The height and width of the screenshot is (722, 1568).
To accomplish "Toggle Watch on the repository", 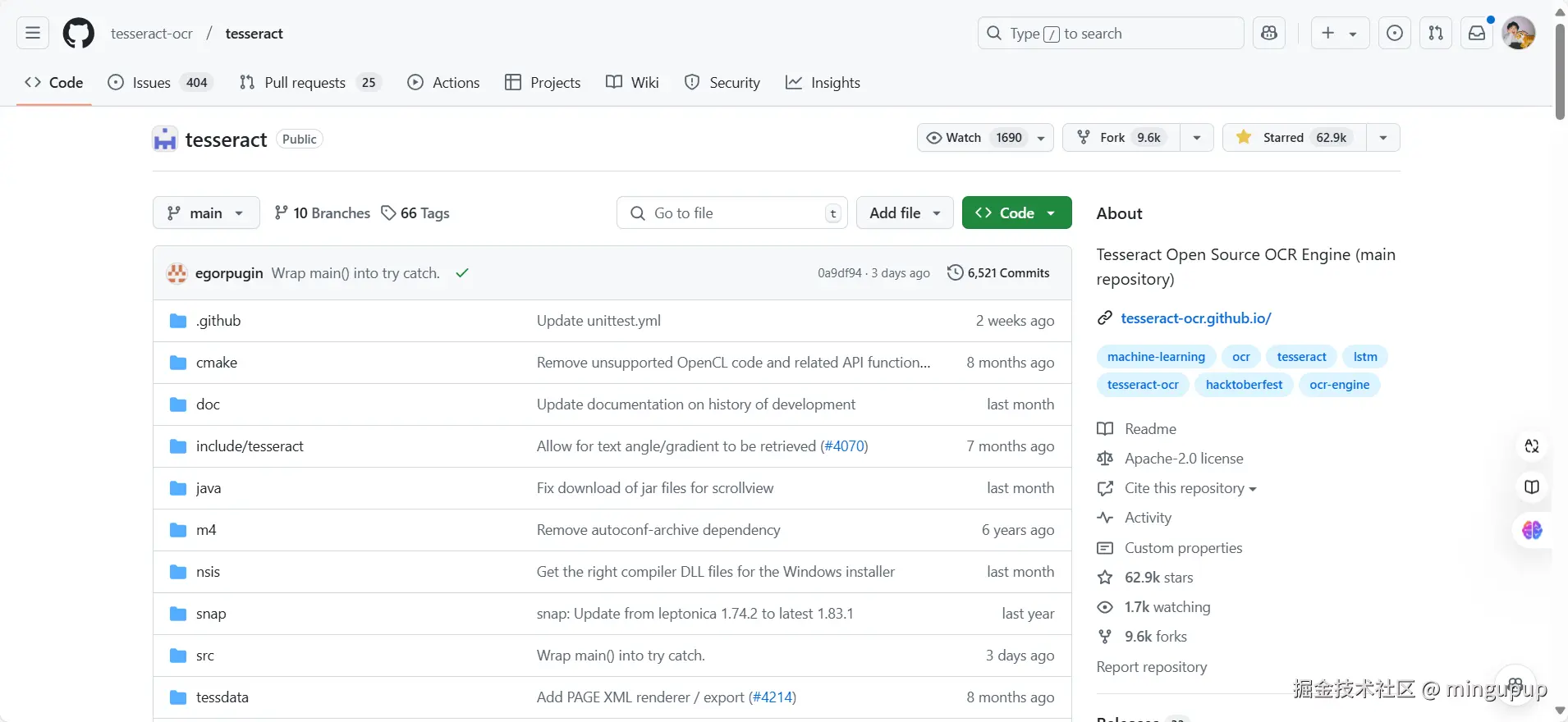I will tap(974, 138).
